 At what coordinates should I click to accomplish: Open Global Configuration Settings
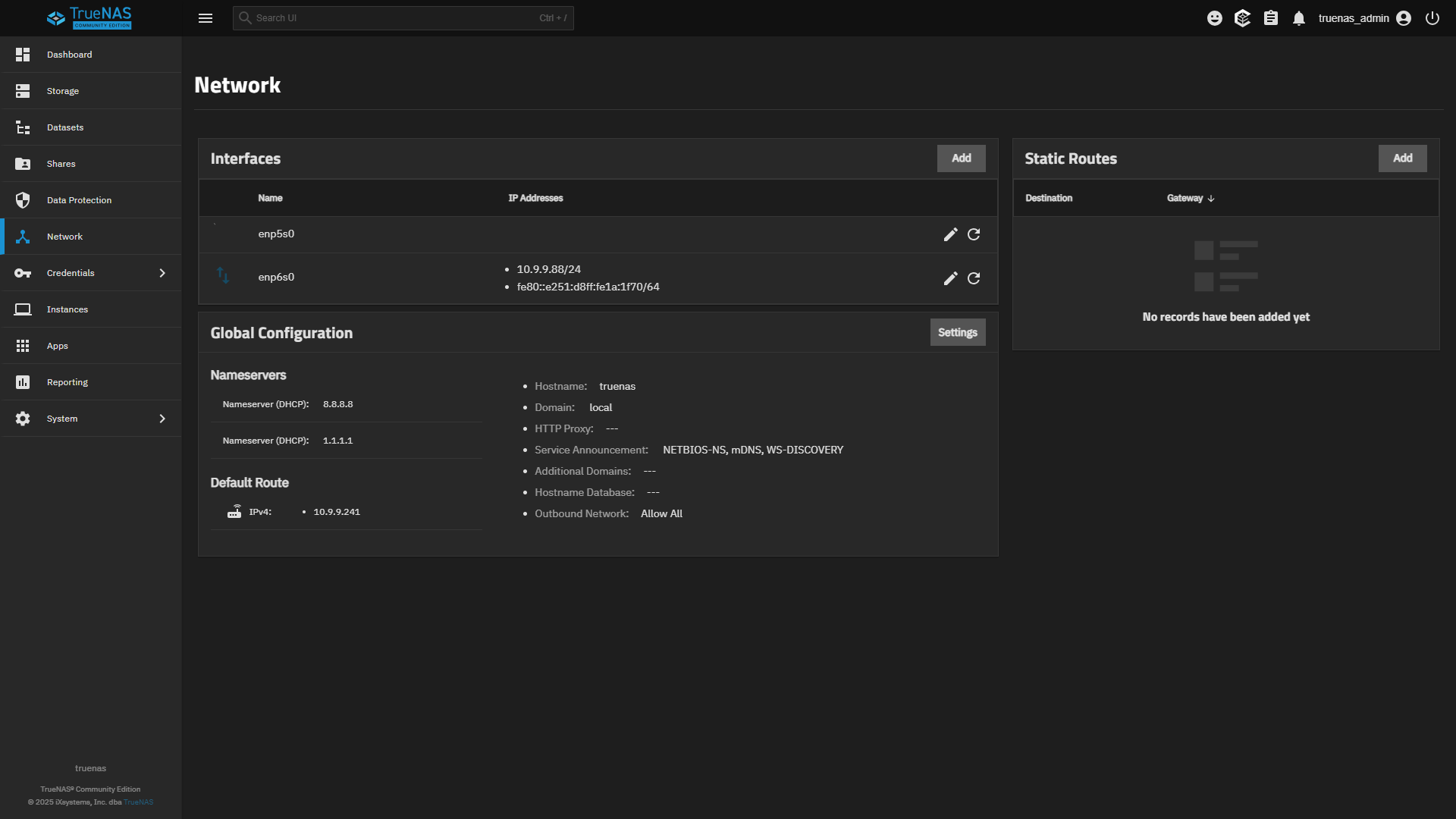point(957,332)
